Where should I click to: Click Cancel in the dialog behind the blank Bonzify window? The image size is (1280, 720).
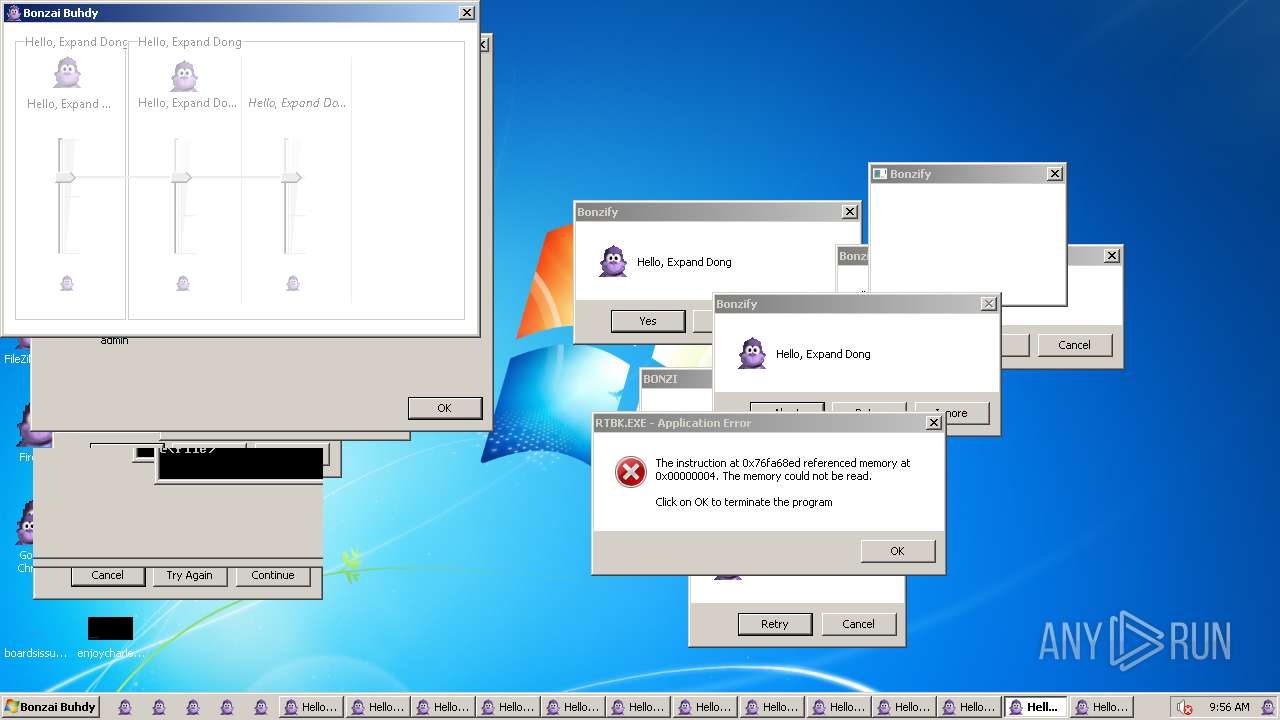[1074, 345]
